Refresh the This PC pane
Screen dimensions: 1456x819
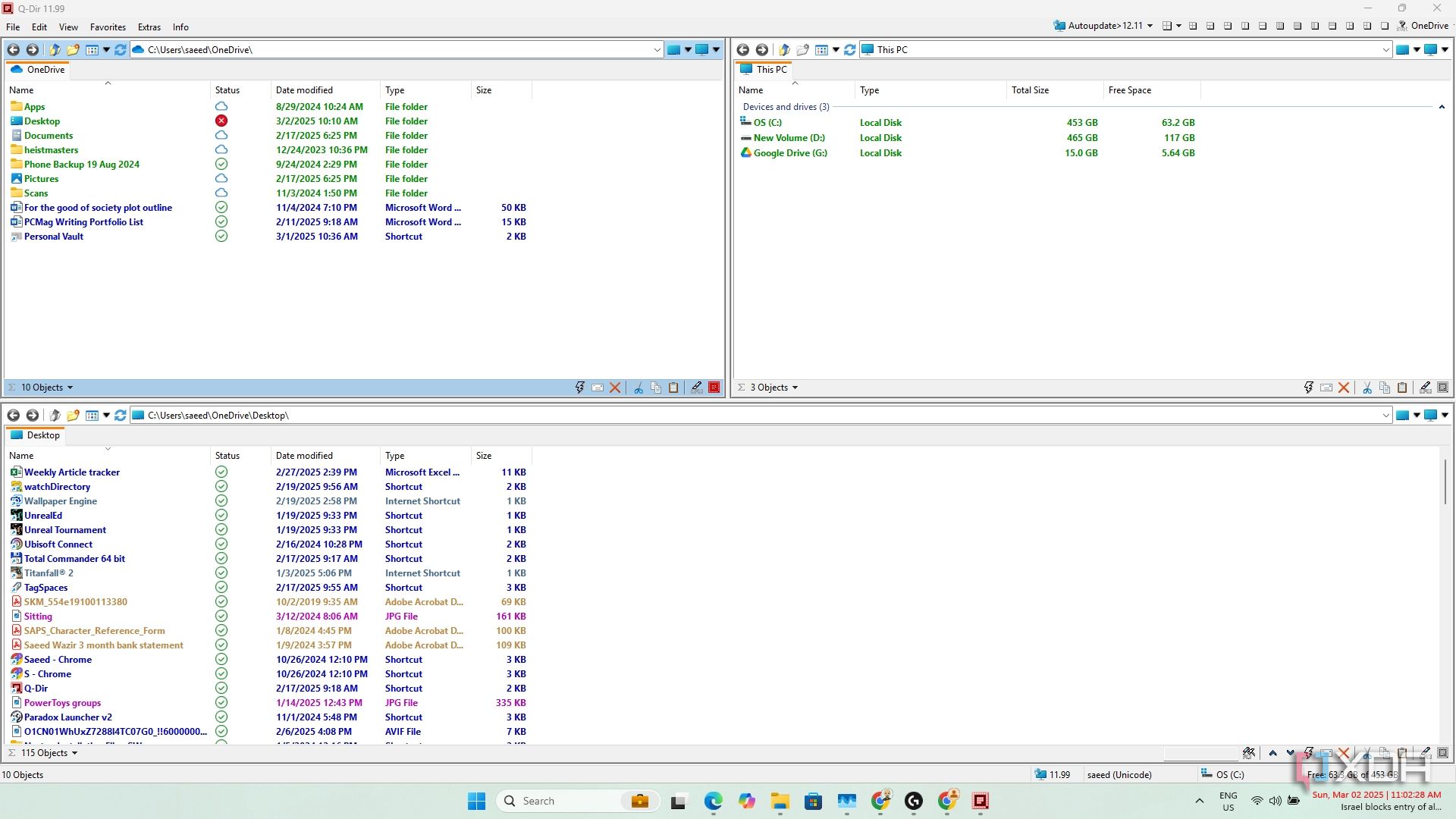point(849,50)
